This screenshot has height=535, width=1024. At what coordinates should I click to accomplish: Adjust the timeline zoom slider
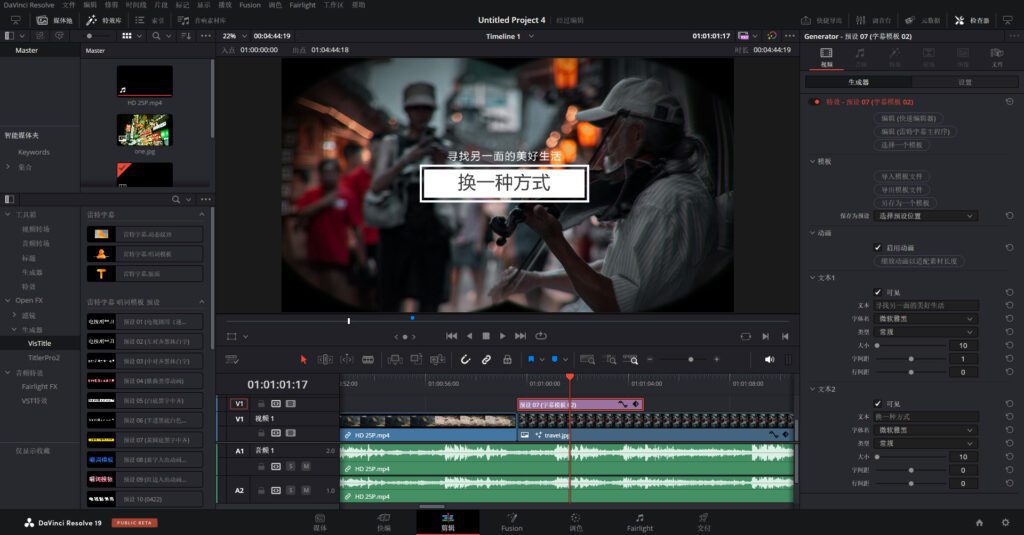(x=690, y=359)
